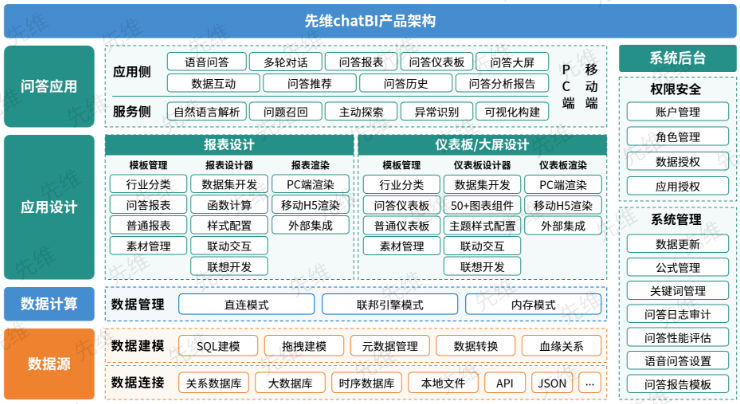Click PC端渲染 under 仪表板渲染
Image resolution: width=740 pixels, height=404 pixels.
coord(563,185)
